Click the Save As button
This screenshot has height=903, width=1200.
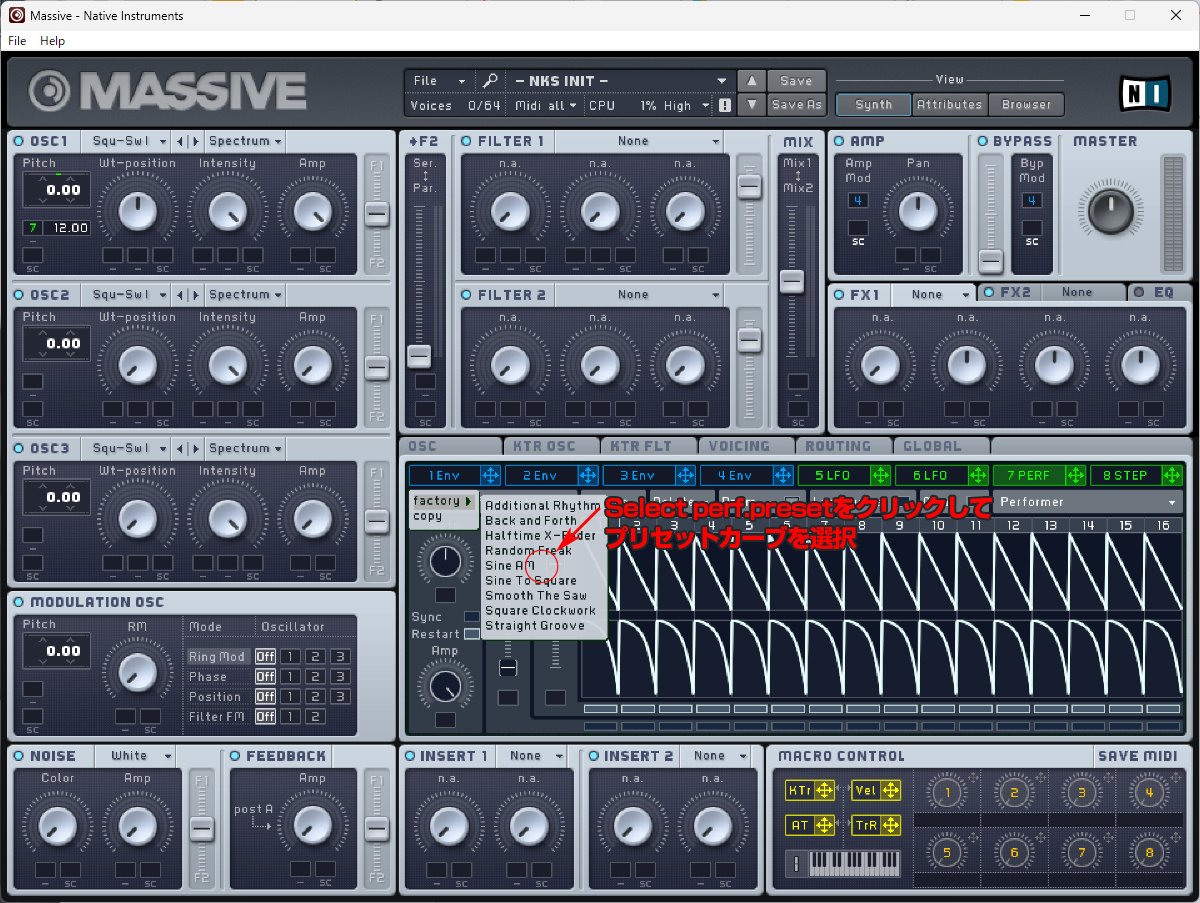796,105
